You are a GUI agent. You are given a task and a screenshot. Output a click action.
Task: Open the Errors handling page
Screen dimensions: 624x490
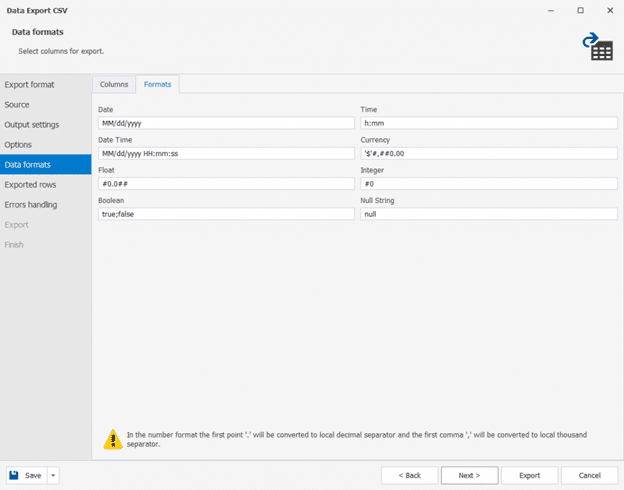coord(31,205)
